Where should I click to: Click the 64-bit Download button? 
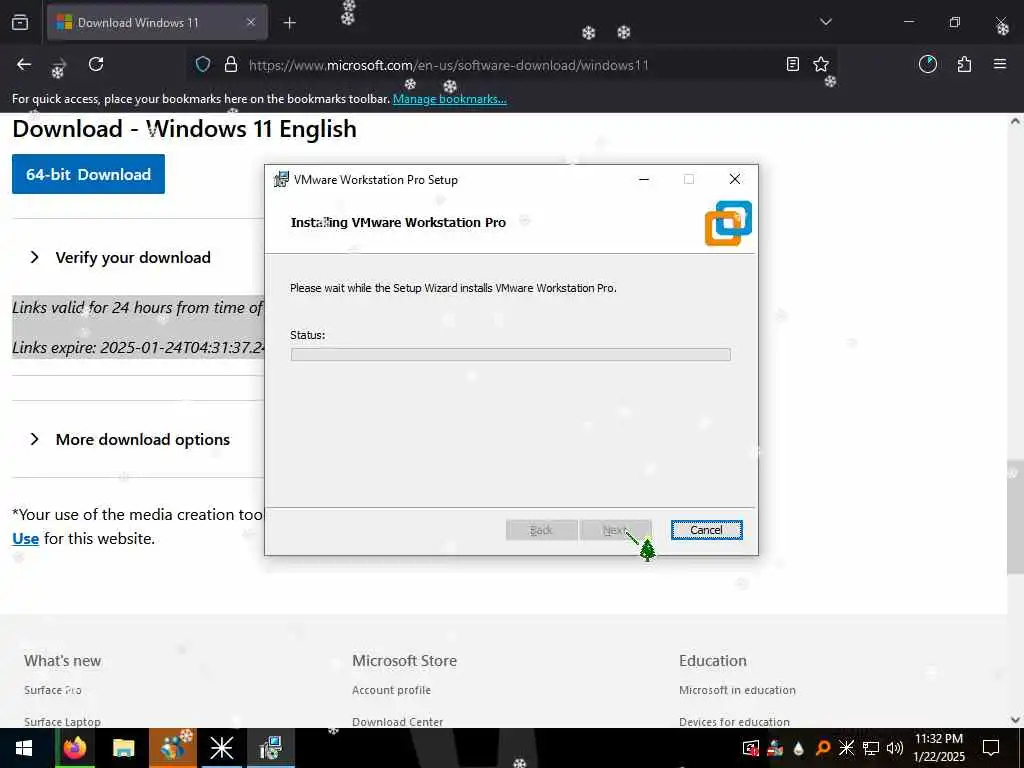pyautogui.click(x=88, y=174)
